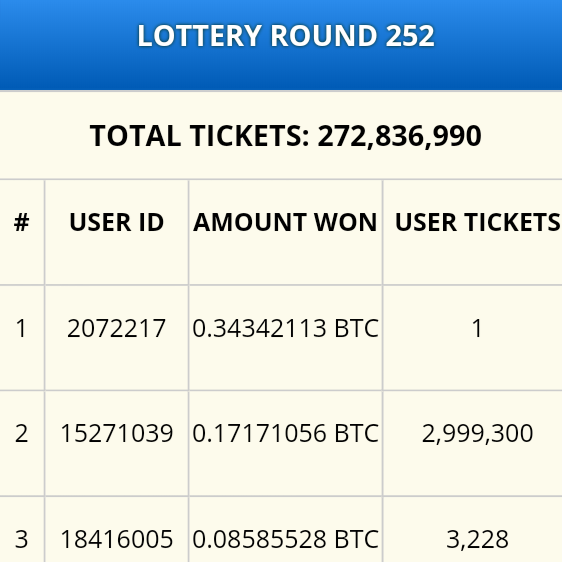Select the TOTAL TICKETS 272,836,990 text
Screen dimensions: 562x562
pos(286,136)
